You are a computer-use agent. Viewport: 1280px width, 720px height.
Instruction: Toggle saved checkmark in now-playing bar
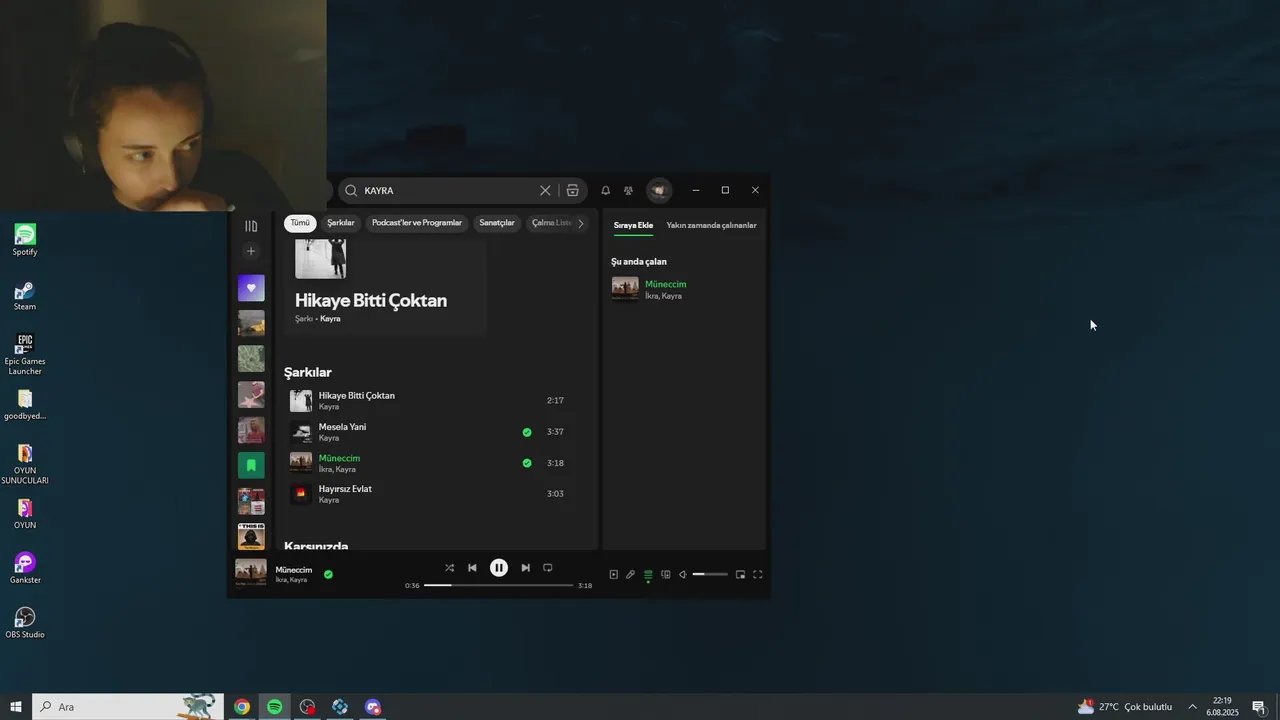pos(328,574)
